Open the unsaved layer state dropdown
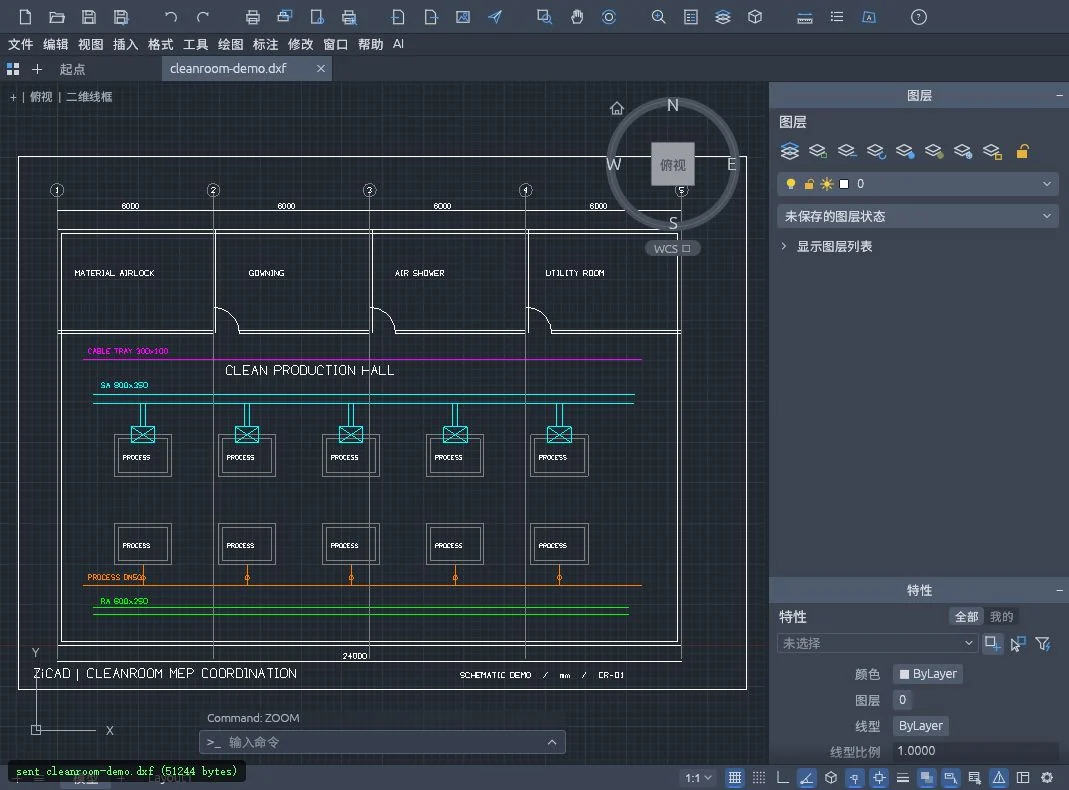Screen dimensions: 1069x790 (x=918, y=217)
